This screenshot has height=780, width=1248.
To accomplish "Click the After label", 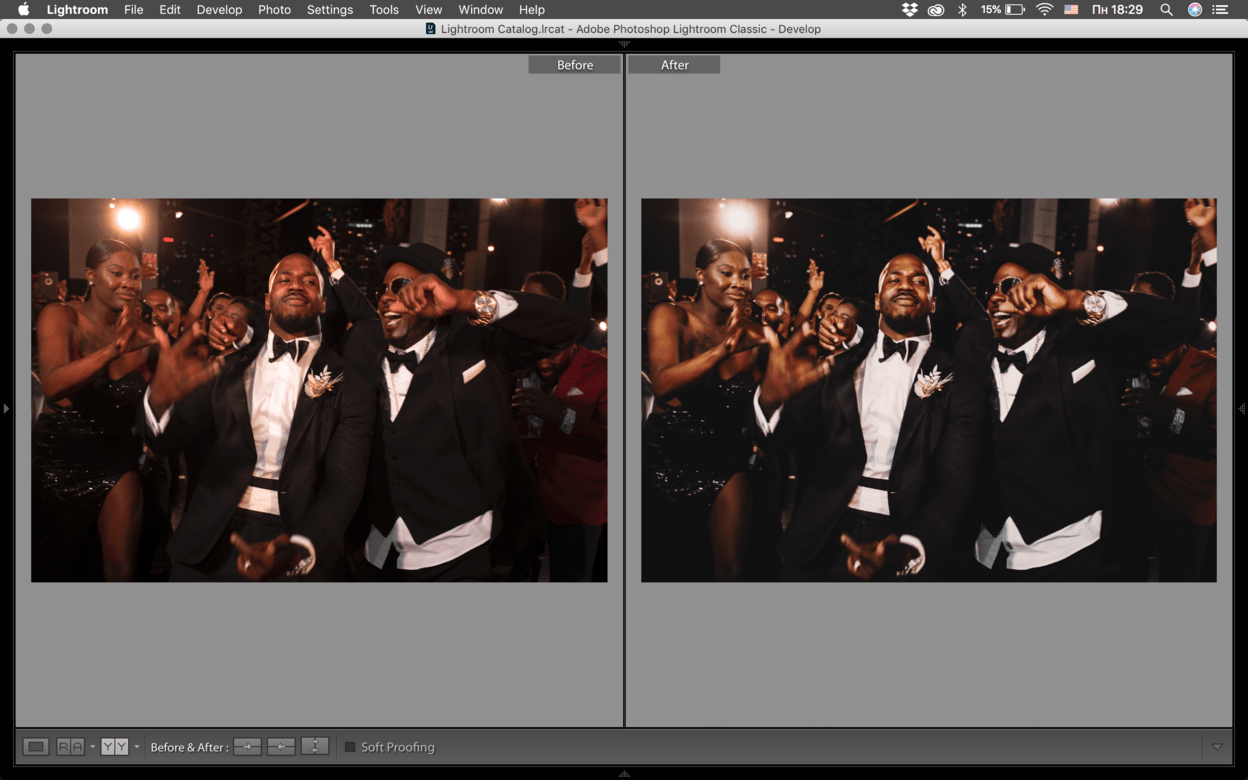I will 674,65.
